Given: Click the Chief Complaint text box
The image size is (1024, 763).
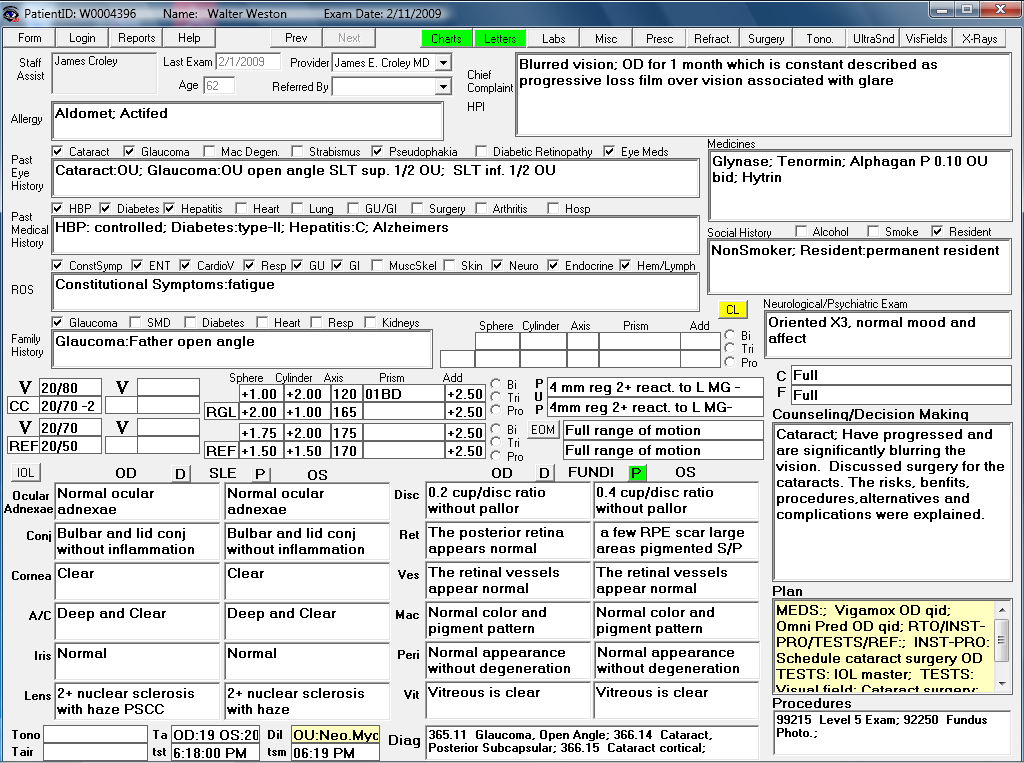Looking at the screenshot, I should tap(763, 95).
